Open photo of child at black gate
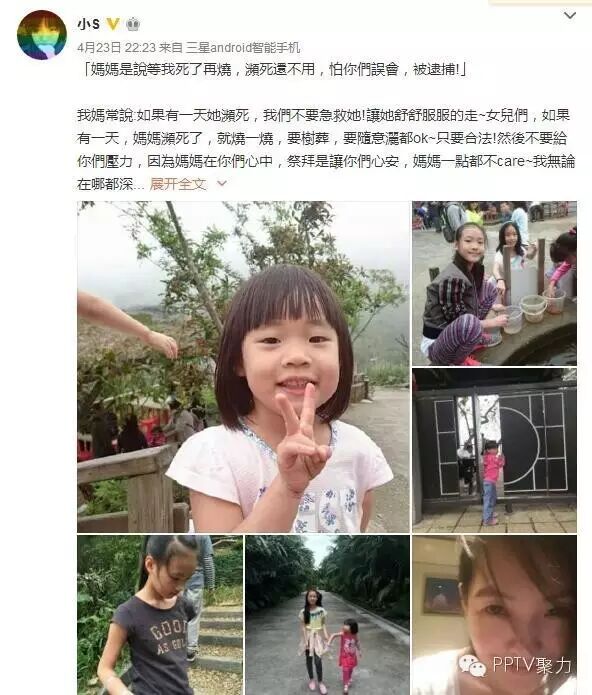The image size is (592, 695). [x=495, y=450]
